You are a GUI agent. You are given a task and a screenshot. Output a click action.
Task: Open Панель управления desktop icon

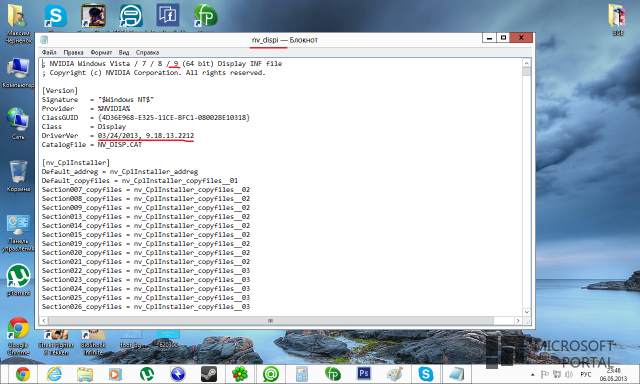[18, 233]
